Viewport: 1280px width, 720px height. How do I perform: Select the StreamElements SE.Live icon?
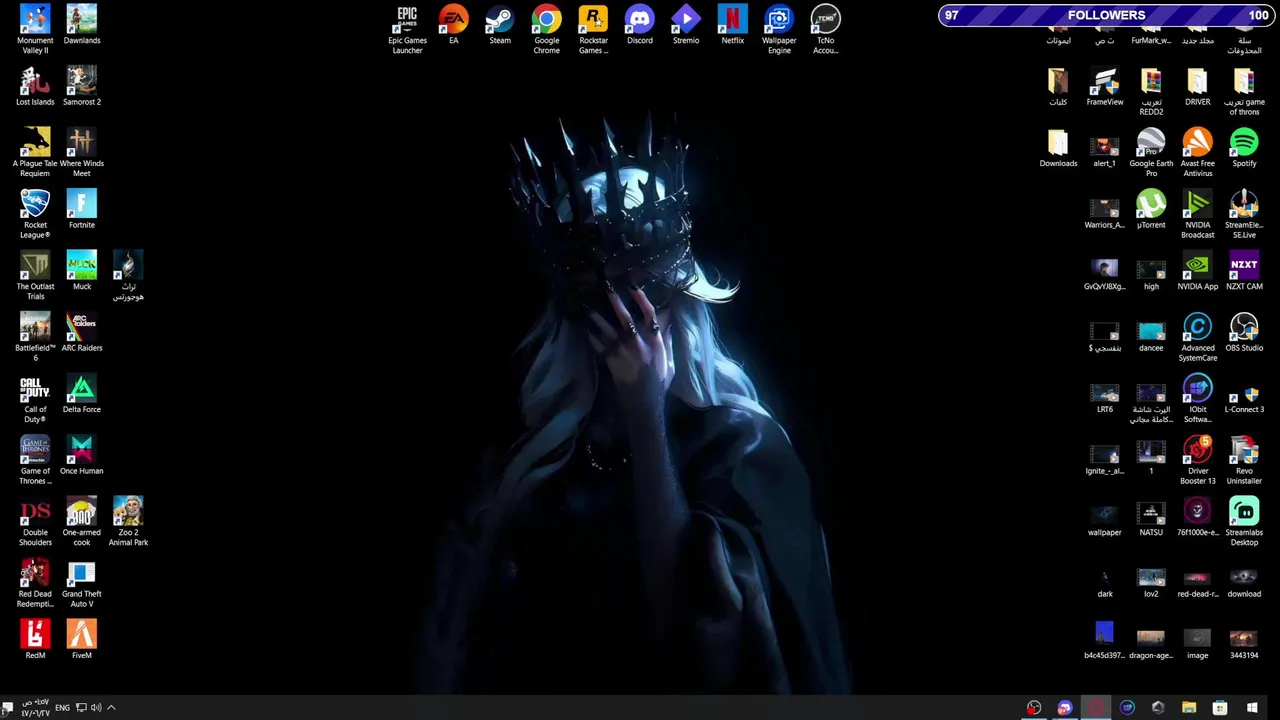[x=1244, y=214]
